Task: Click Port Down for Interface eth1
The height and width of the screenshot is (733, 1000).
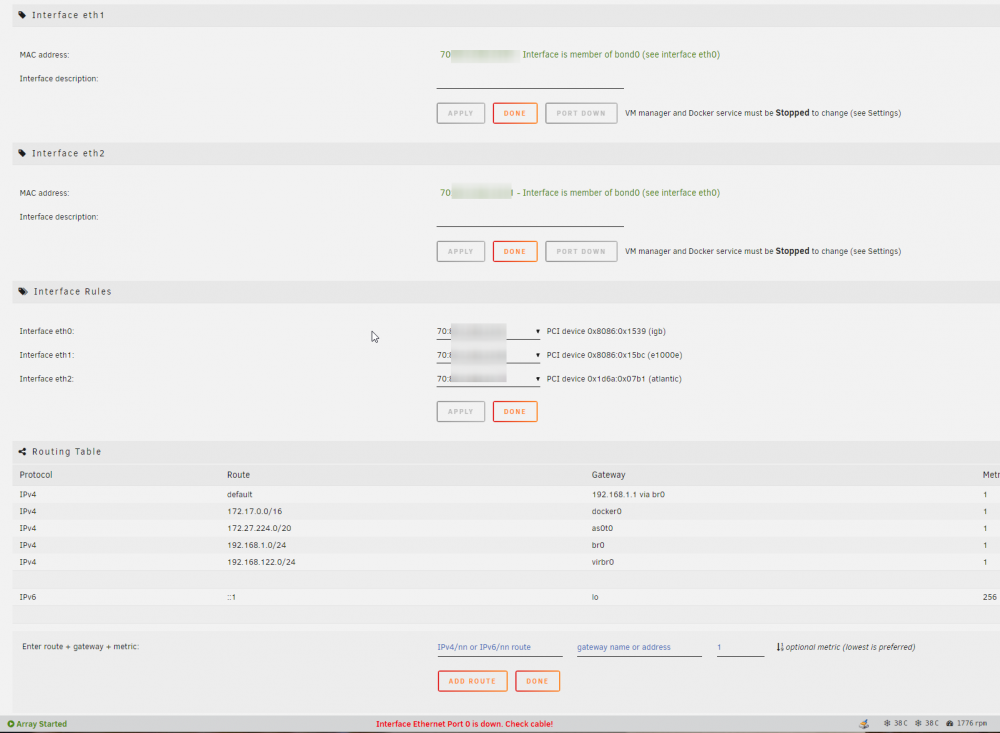Action: [x=581, y=113]
